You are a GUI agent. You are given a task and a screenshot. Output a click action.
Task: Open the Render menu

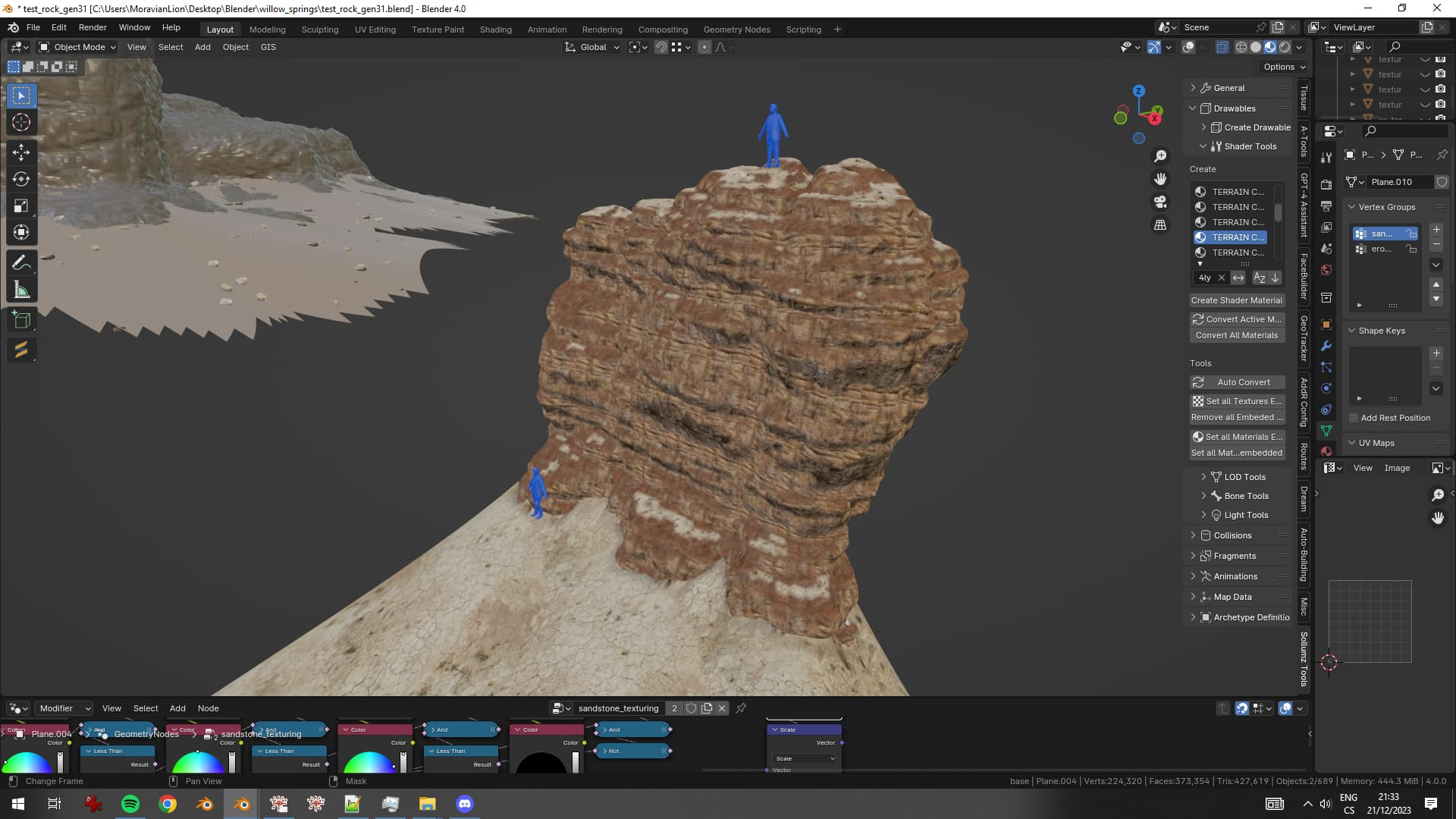(x=93, y=27)
